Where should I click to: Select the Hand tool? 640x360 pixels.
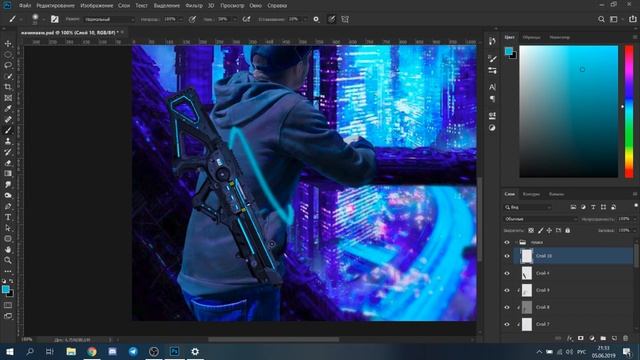coord(8,249)
